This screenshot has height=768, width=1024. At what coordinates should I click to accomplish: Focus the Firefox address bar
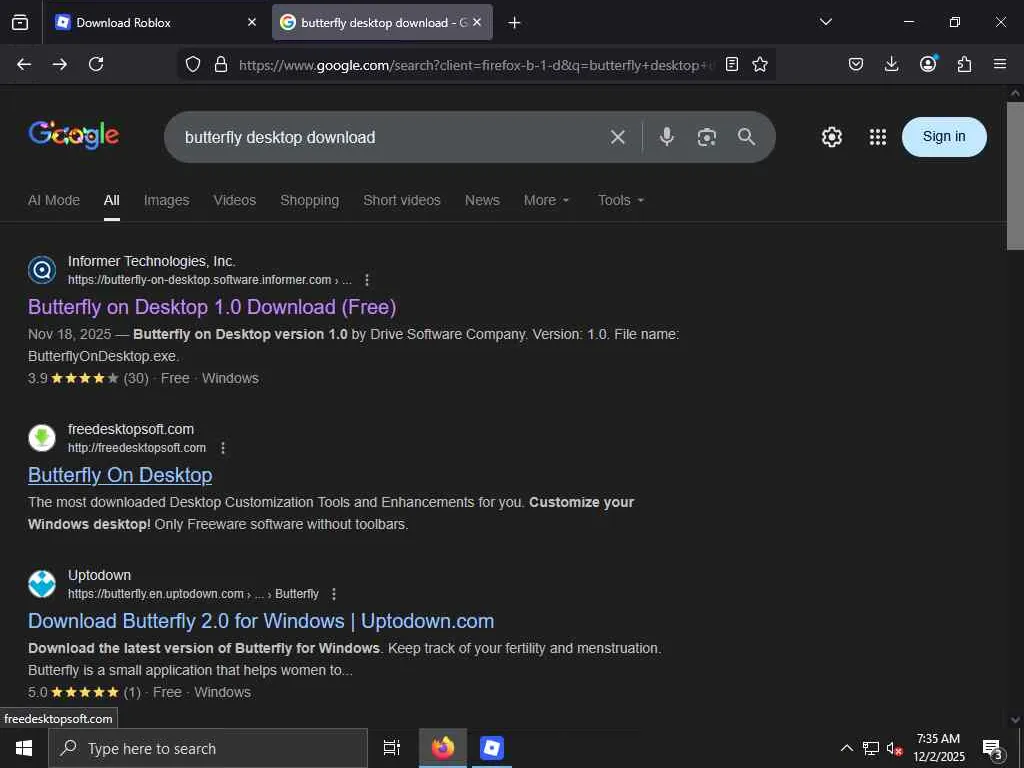(477, 65)
